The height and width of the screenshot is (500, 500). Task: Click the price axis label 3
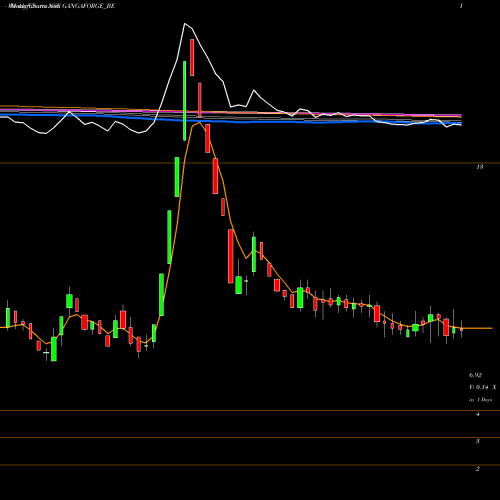point(478,441)
